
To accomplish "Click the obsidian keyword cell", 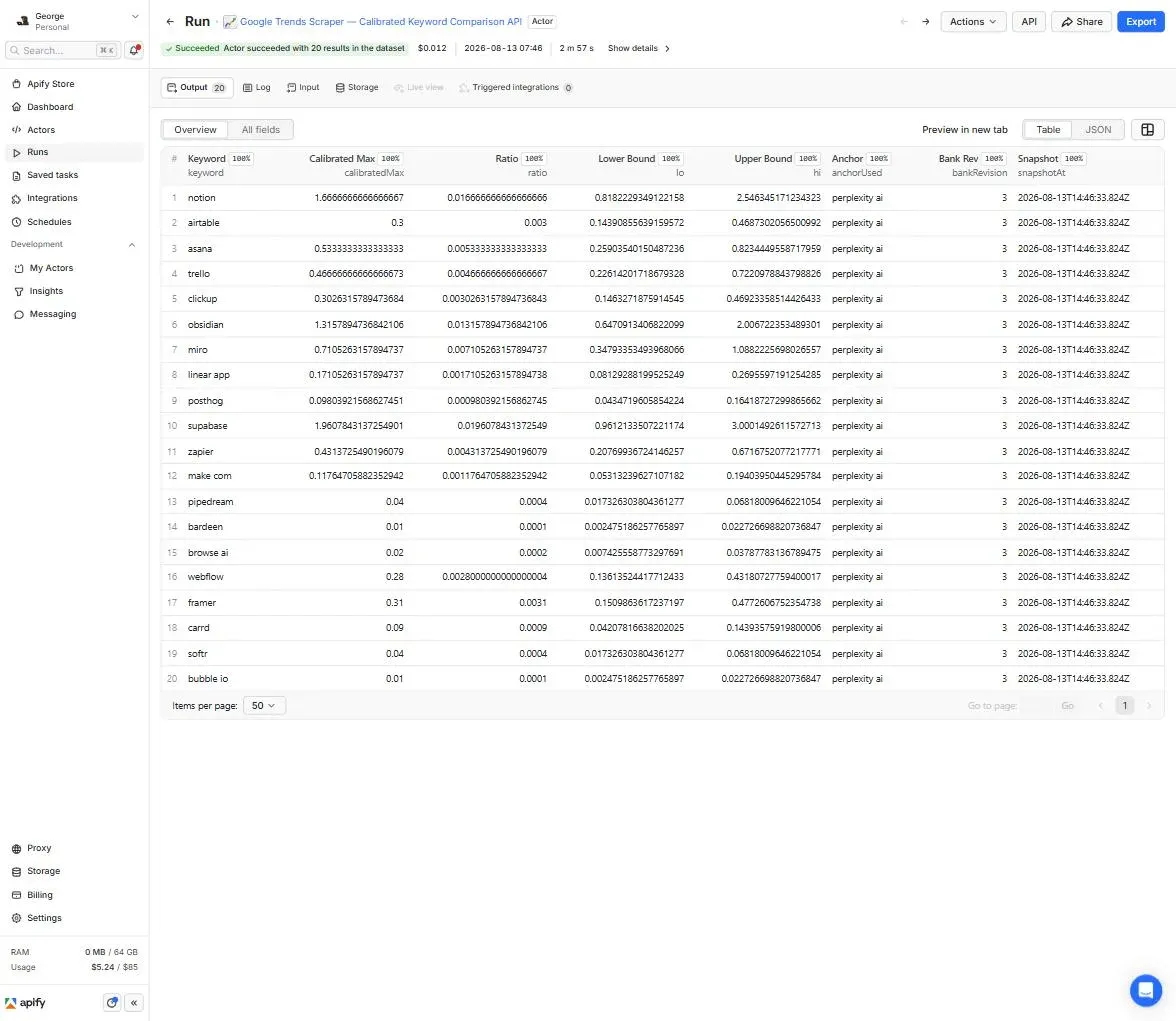I will tap(206, 325).
